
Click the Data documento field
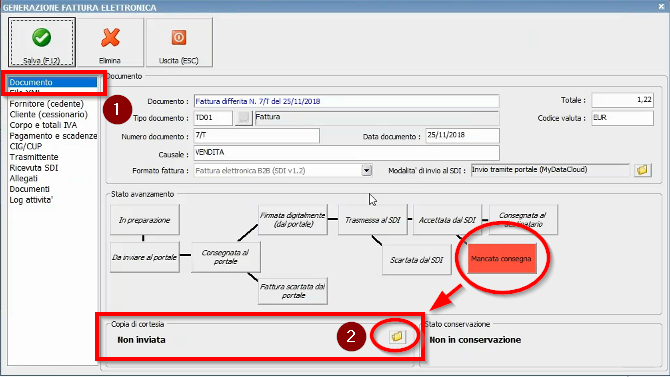pyautogui.click(x=462, y=135)
